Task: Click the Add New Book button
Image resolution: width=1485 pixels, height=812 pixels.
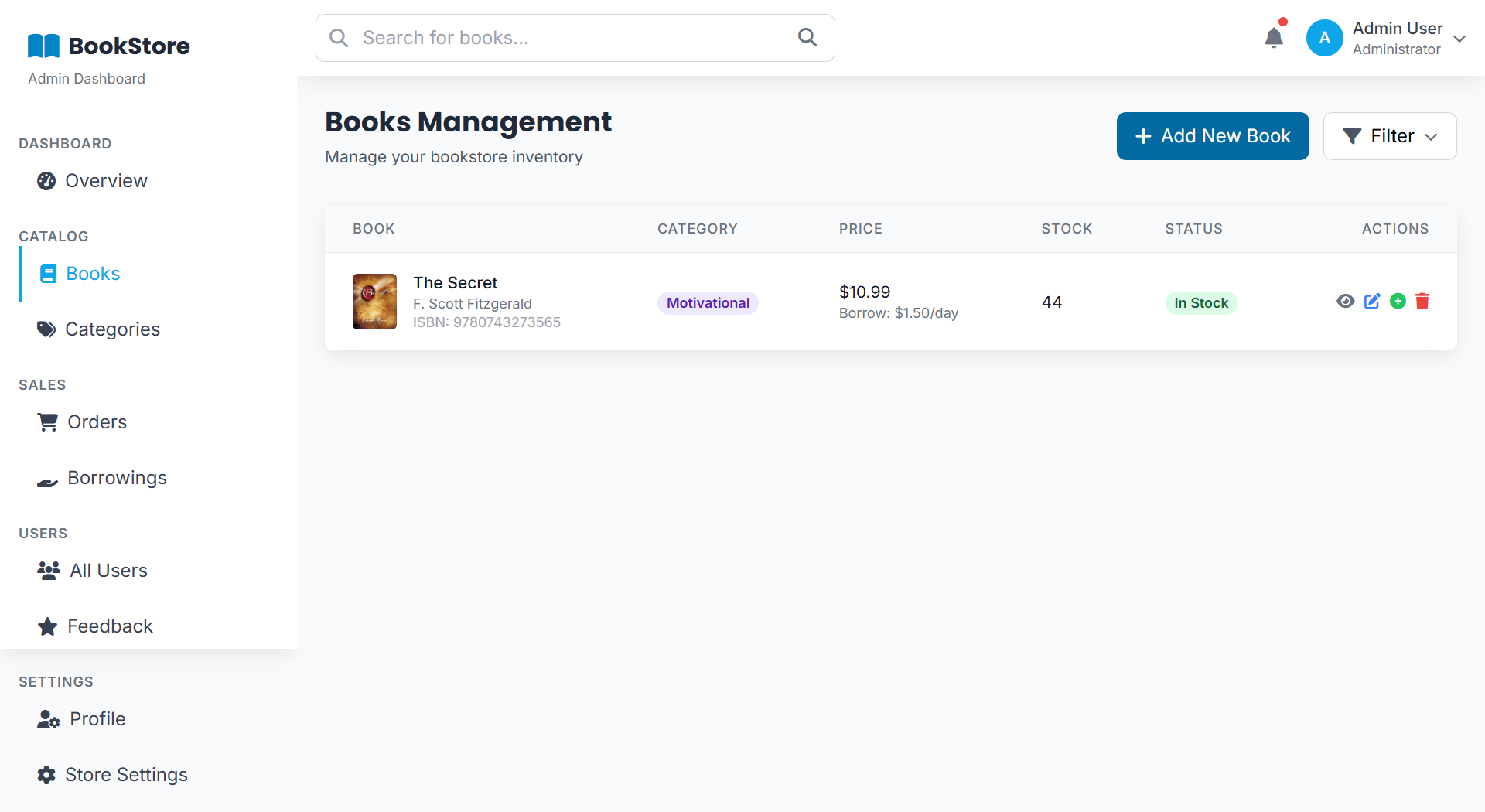Action: click(1212, 136)
